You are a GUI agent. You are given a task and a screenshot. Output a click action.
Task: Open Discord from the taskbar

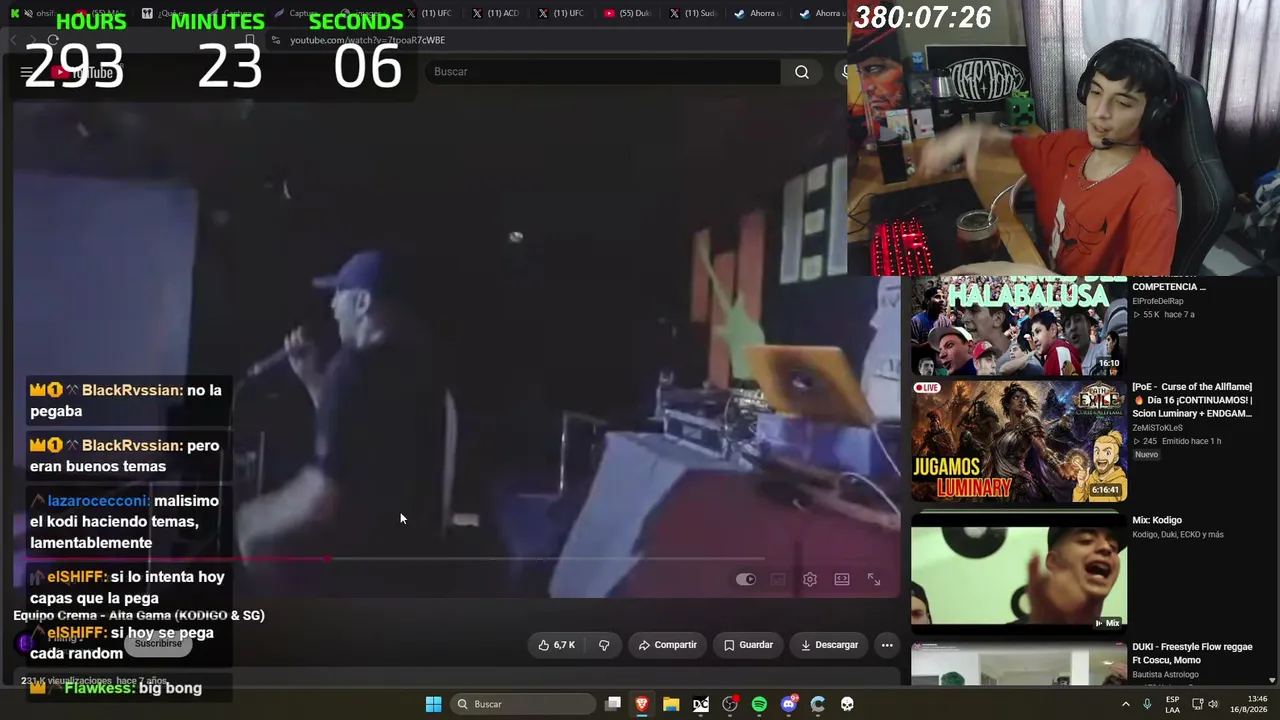point(789,704)
